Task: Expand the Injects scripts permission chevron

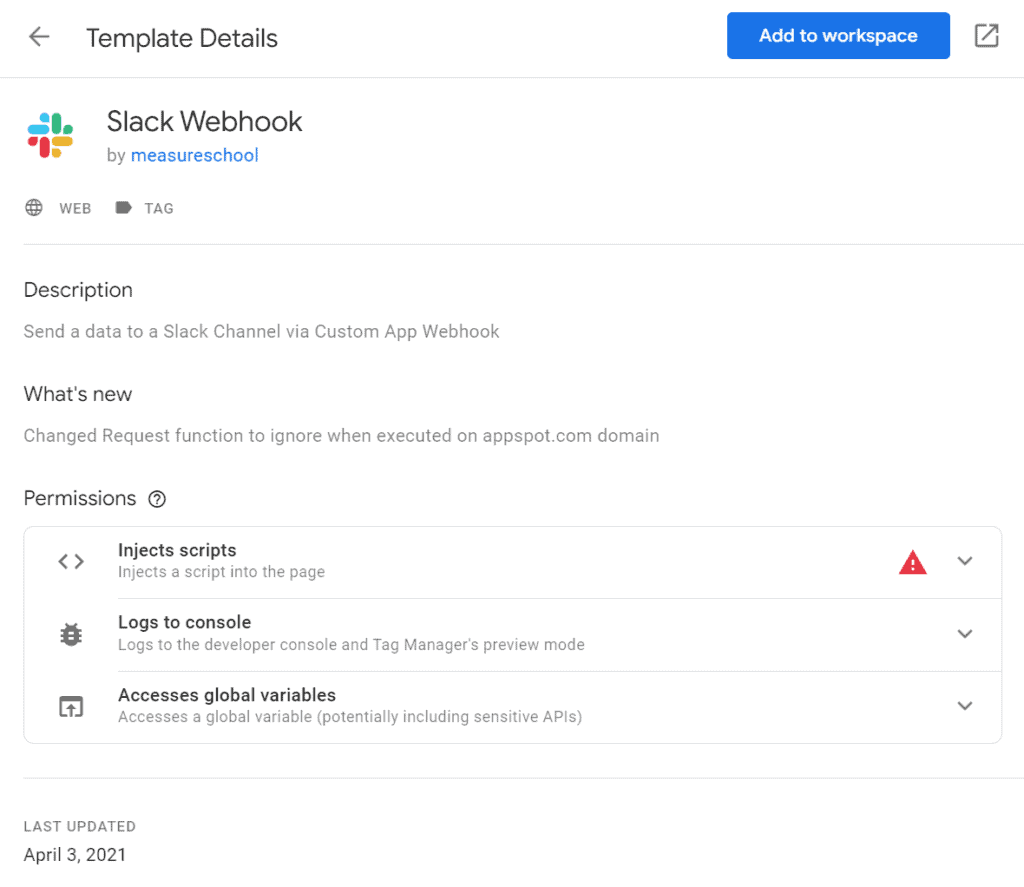Action: point(965,561)
